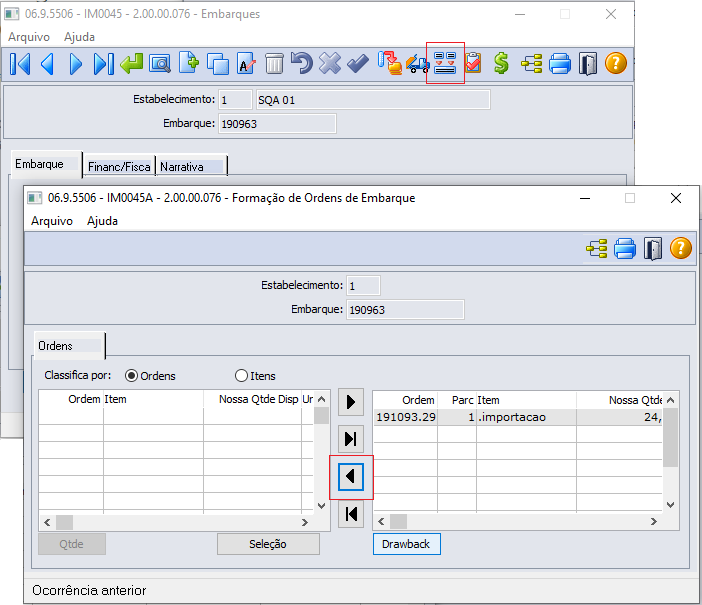702x605 pixels.
Task: Switch to the Narrativa tab
Action: click(192, 167)
